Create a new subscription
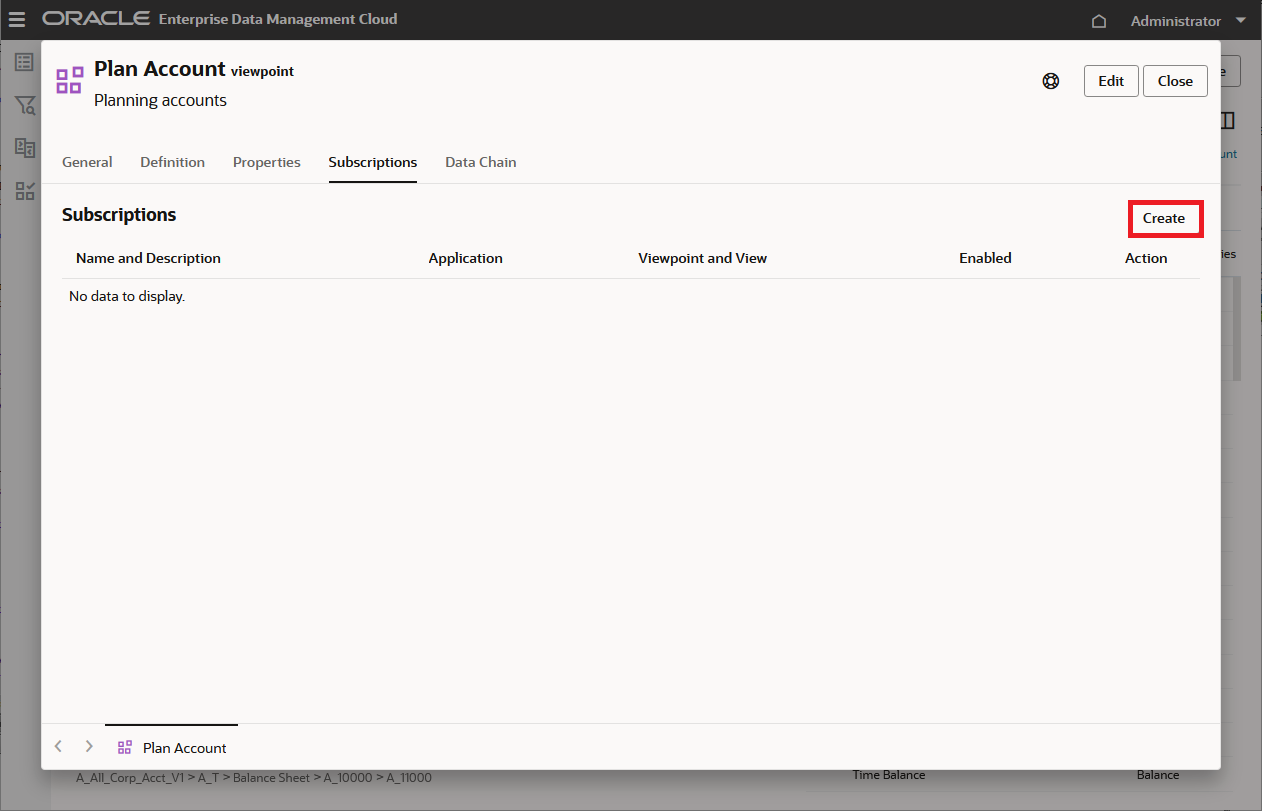 tap(1164, 218)
